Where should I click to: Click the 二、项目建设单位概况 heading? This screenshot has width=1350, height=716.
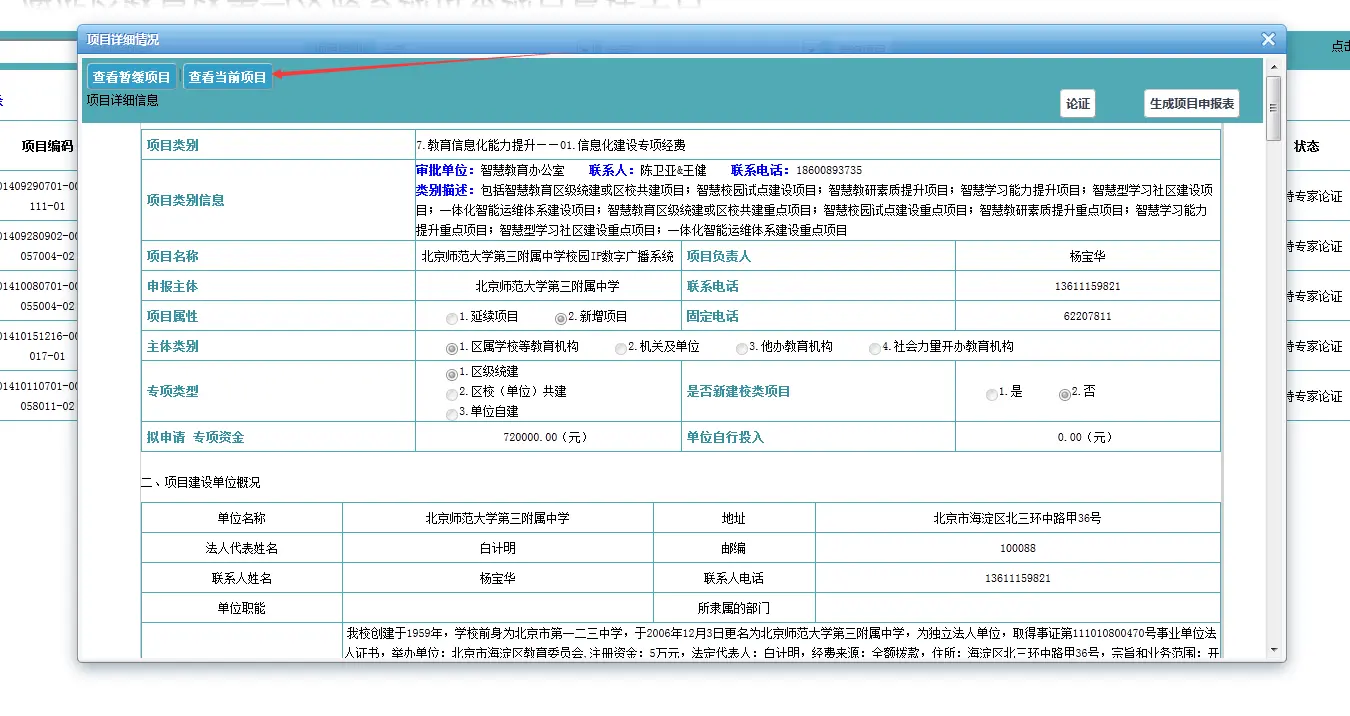pyautogui.click(x=200, y=482)
